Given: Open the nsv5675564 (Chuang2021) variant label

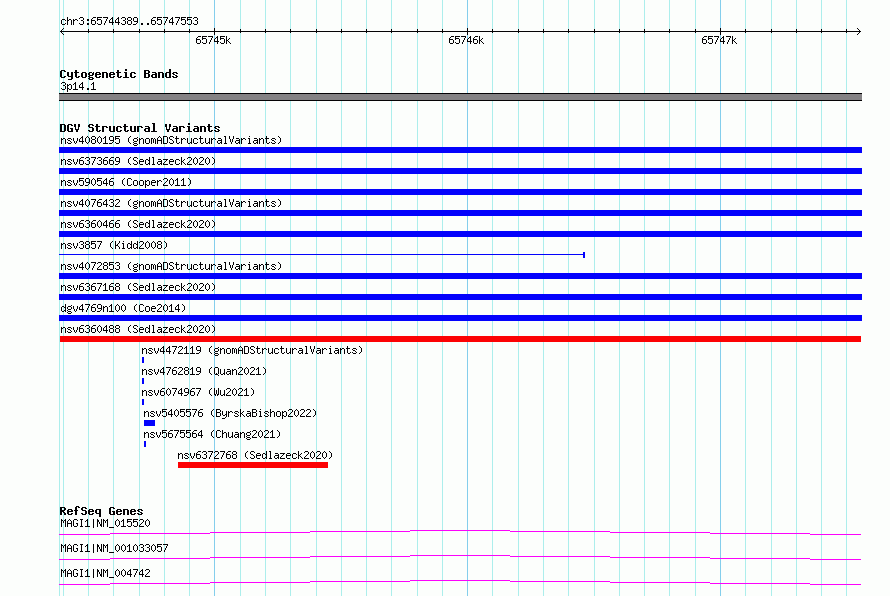Looking at the screenshot, I should click(212, 434).
